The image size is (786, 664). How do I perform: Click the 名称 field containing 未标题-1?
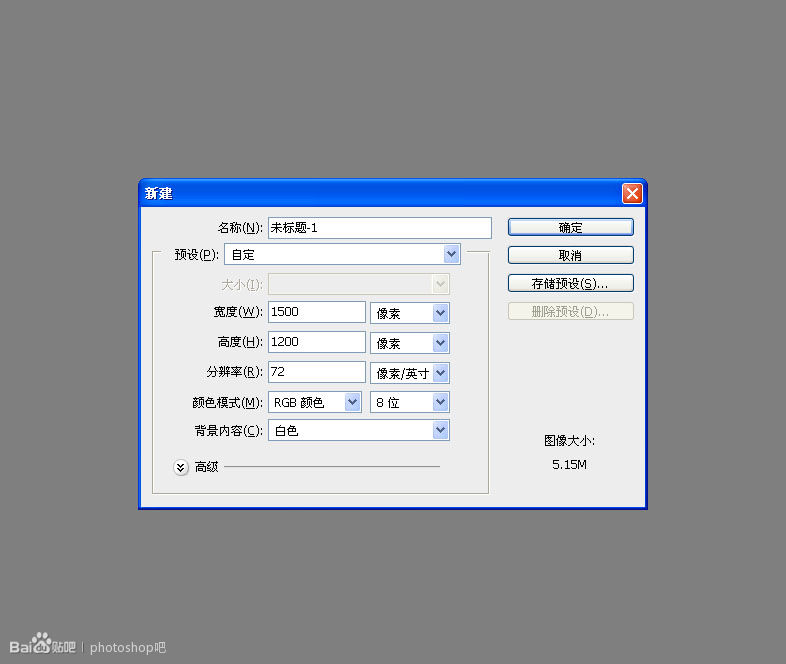pos(379,228)
